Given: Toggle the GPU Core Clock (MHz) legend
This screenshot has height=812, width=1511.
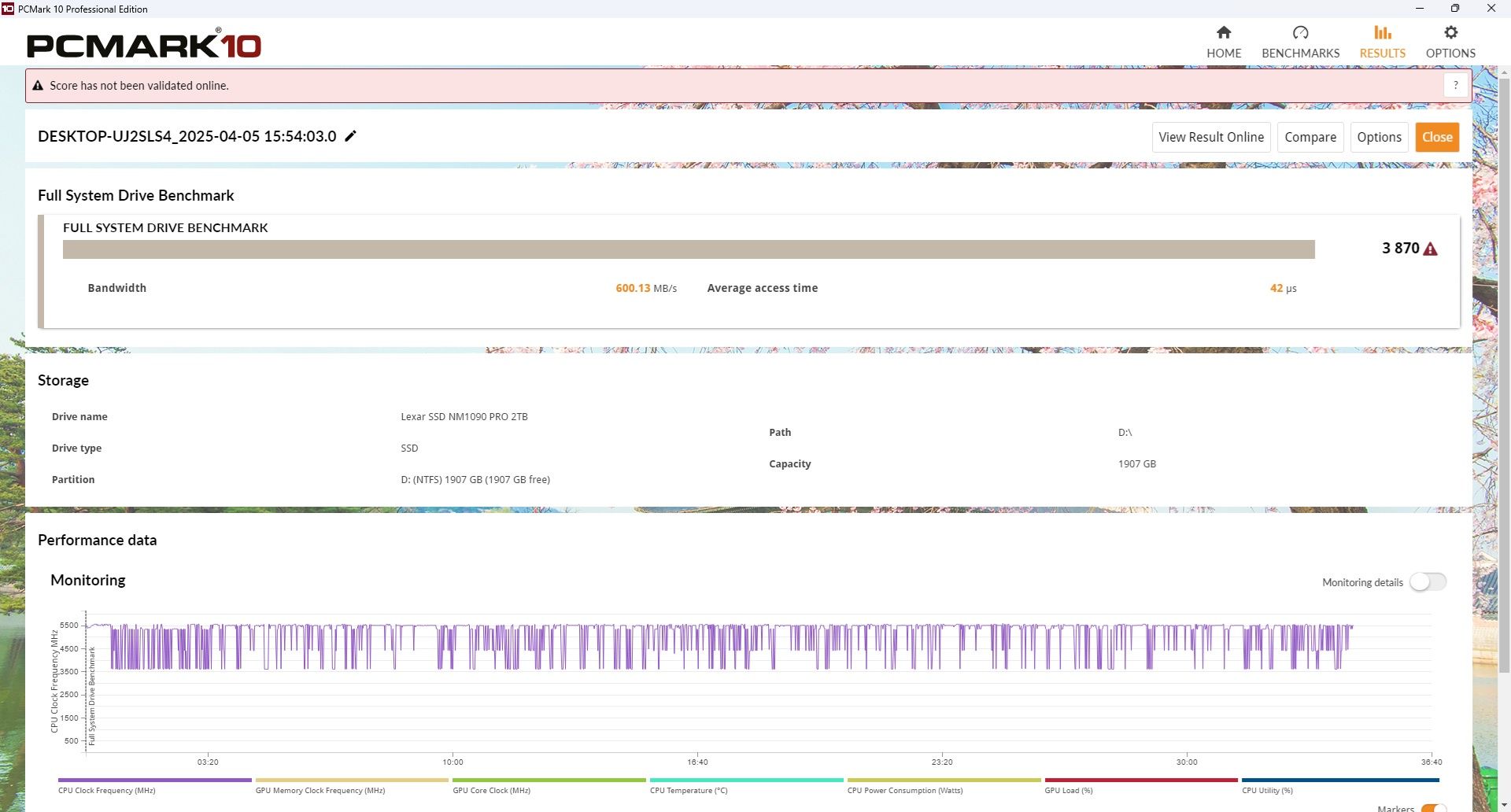Looking at the screenshot, I should click(x=549, y=785).
